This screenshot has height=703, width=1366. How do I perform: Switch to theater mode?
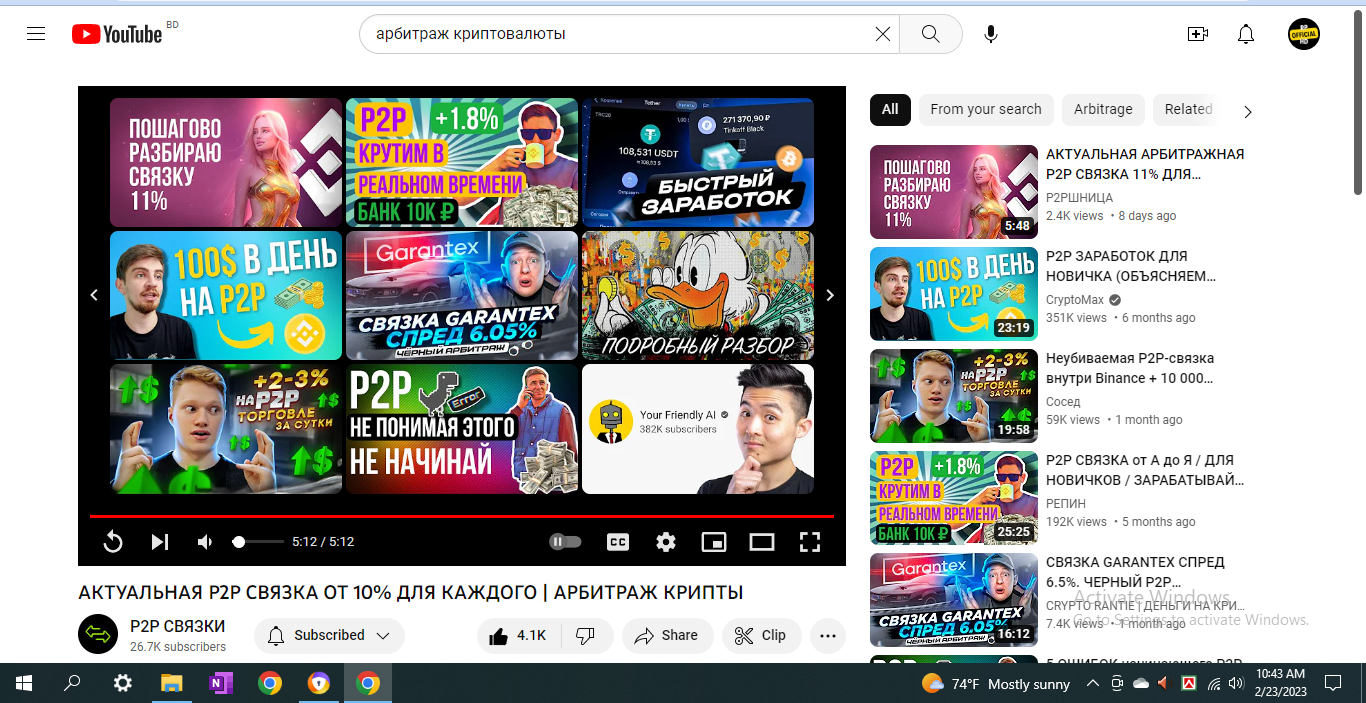click(x=762, y=542)
